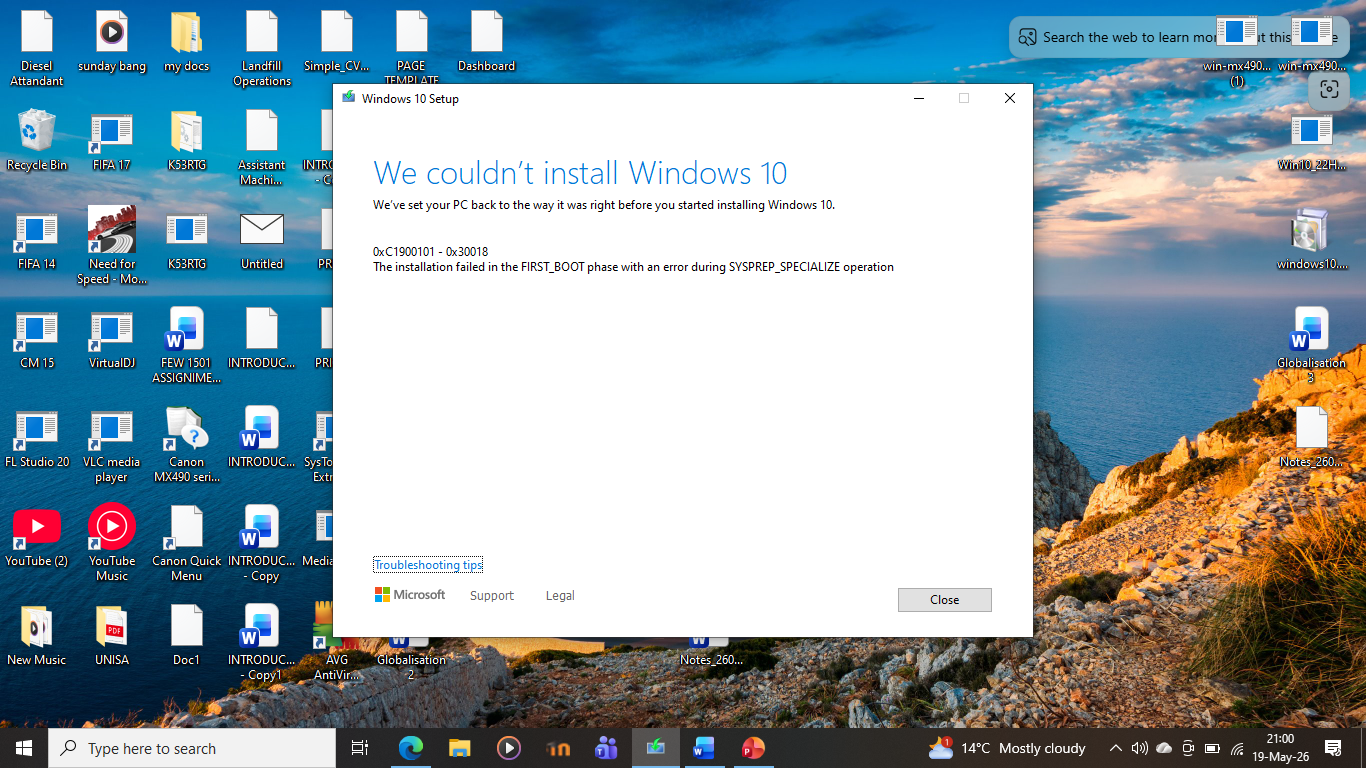Select the Assistant Machi... file icon
The height and width of the screenshot is (768, 1366).
click(x=262, y=148)
